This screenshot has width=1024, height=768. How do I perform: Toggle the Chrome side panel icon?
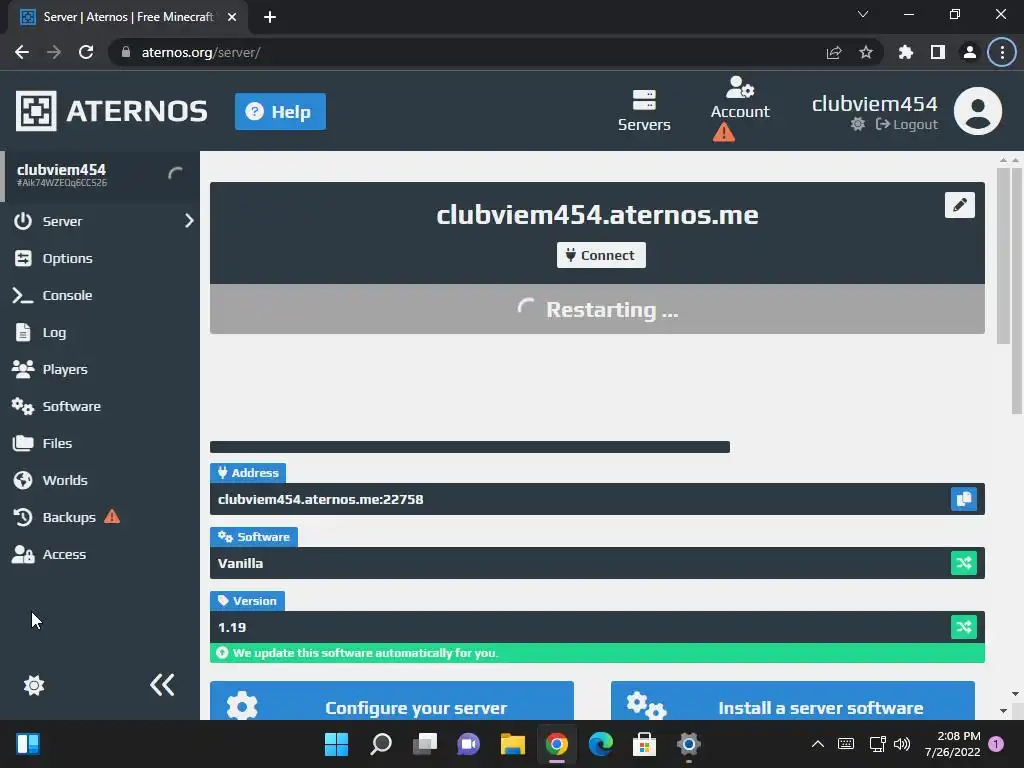[x=938, y=52]
